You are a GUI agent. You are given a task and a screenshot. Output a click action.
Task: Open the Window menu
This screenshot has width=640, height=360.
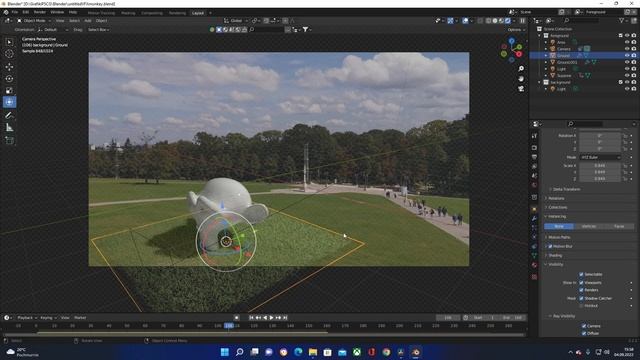pos(57,12)
